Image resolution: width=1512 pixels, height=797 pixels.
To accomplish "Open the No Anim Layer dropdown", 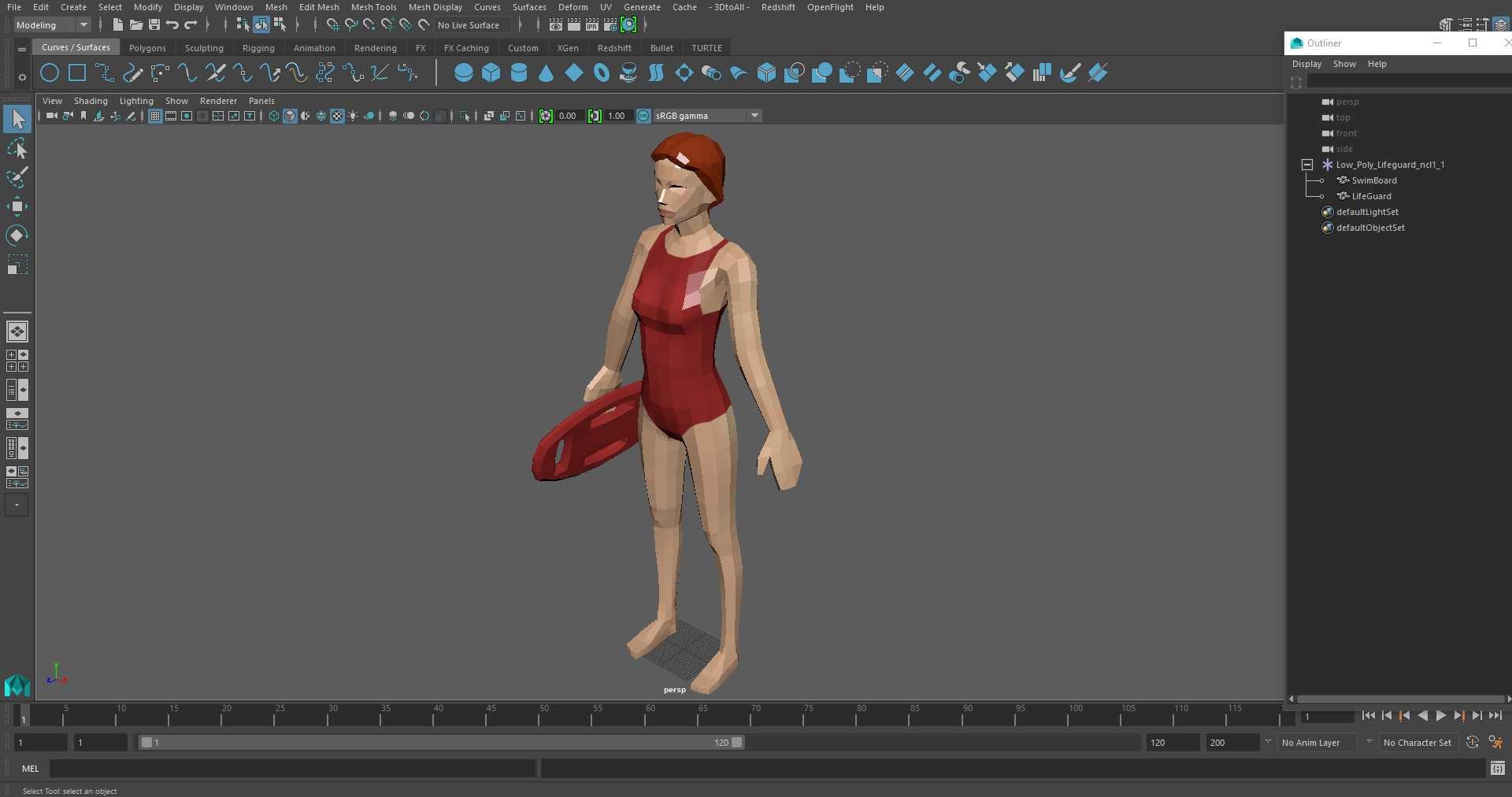I will (1319, 743).
